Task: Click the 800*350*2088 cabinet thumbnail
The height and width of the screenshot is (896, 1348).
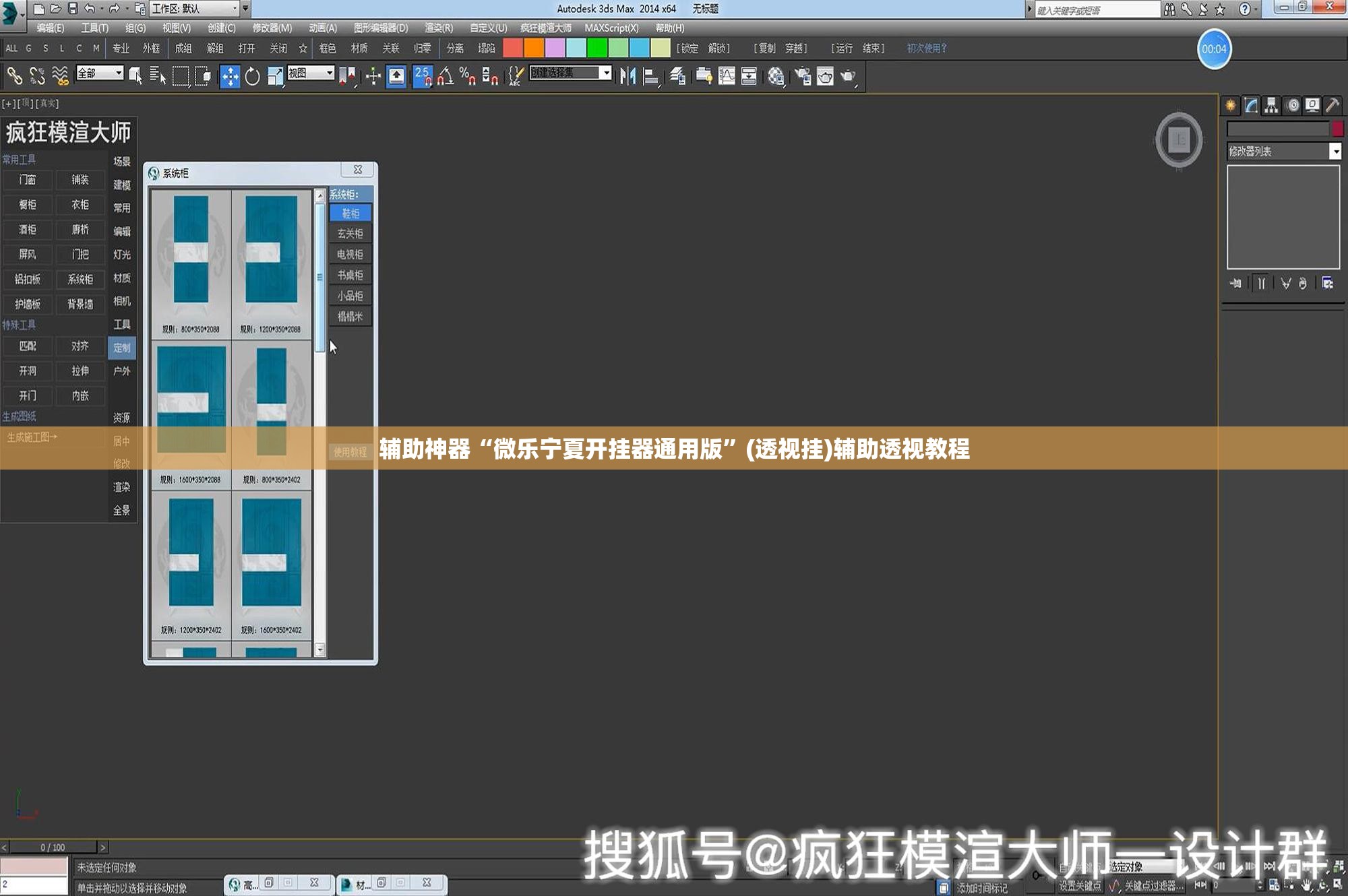Action: (191, 263)
